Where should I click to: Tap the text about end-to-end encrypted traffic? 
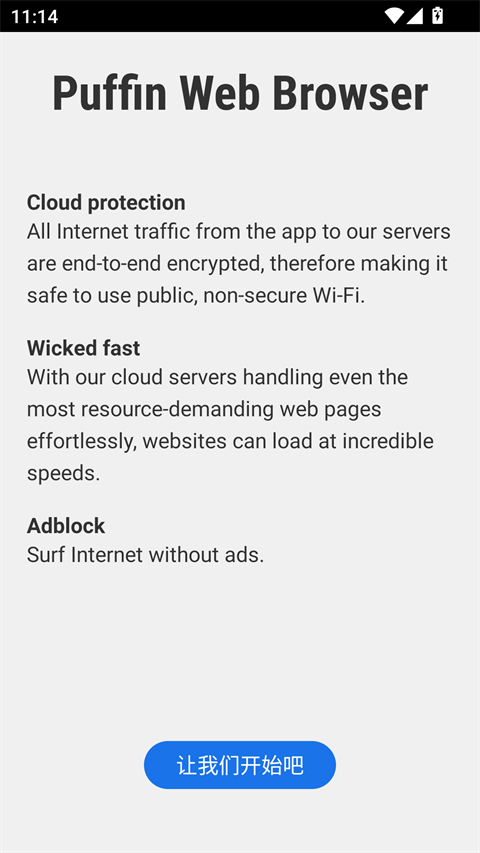237,264
